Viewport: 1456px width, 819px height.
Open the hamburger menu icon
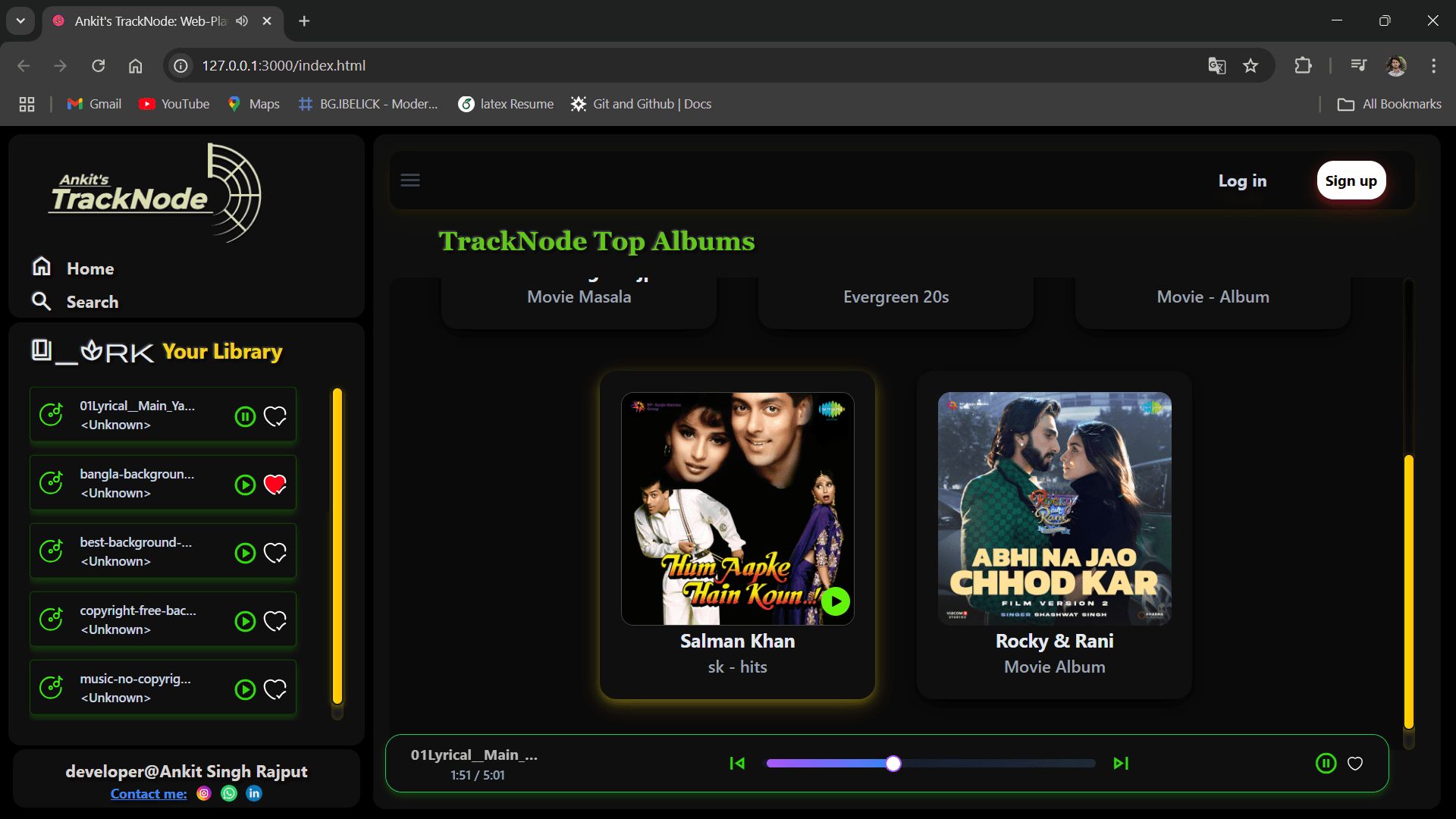(x=410, y=180)
